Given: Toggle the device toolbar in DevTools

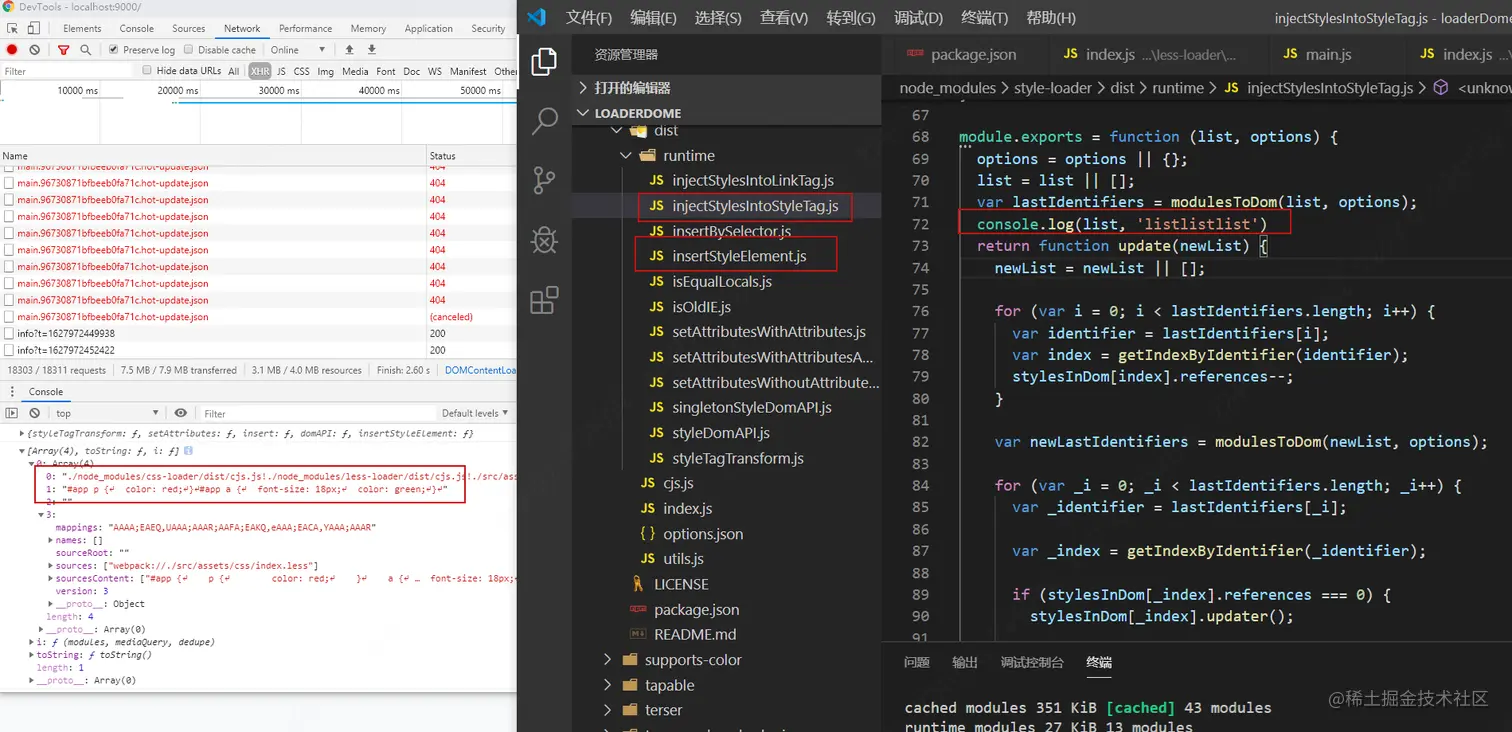Looking at the screenshot, I should tap(33, 29).
